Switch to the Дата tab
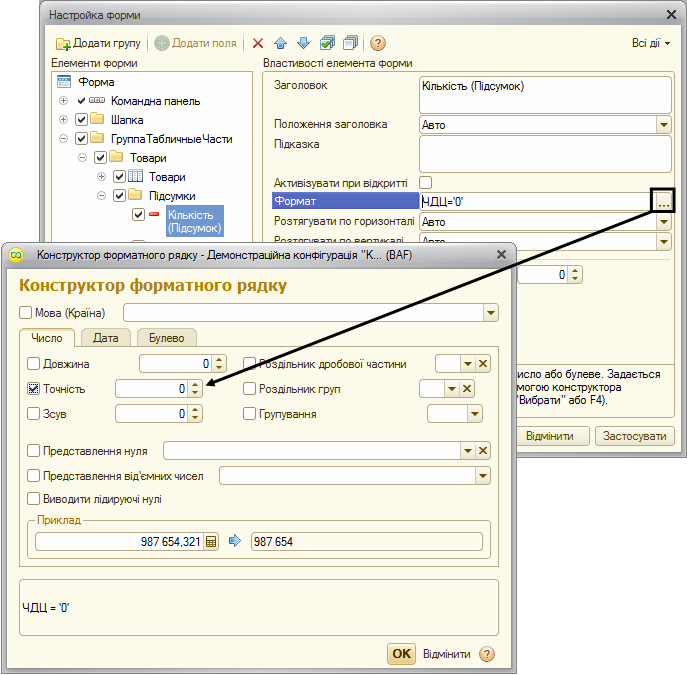This screenshot has width=687, height=675. [106, 338]
